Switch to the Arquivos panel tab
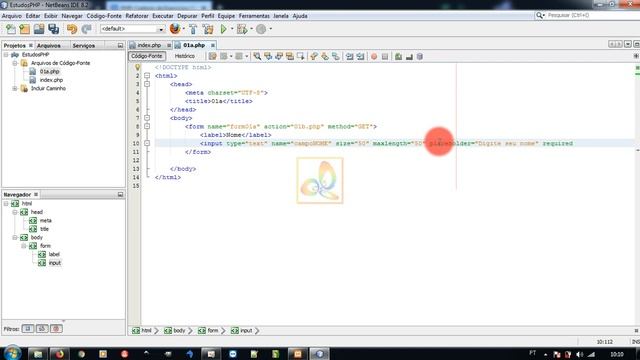 click(x=49, y=46)
